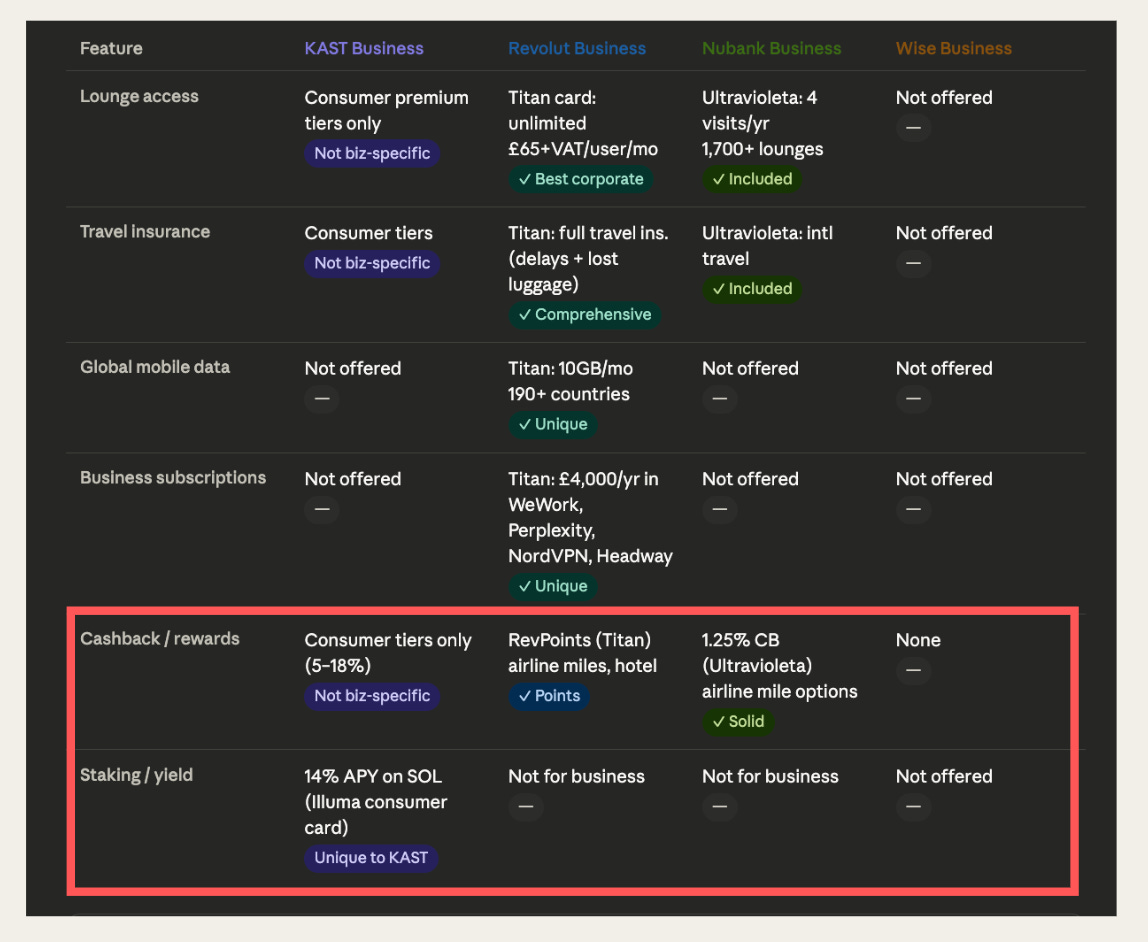Image resolution: width=1148 pixels, height=942 pixels.
Task: Click dash icon under Wise Staking / yield
Action: point(913,807)
